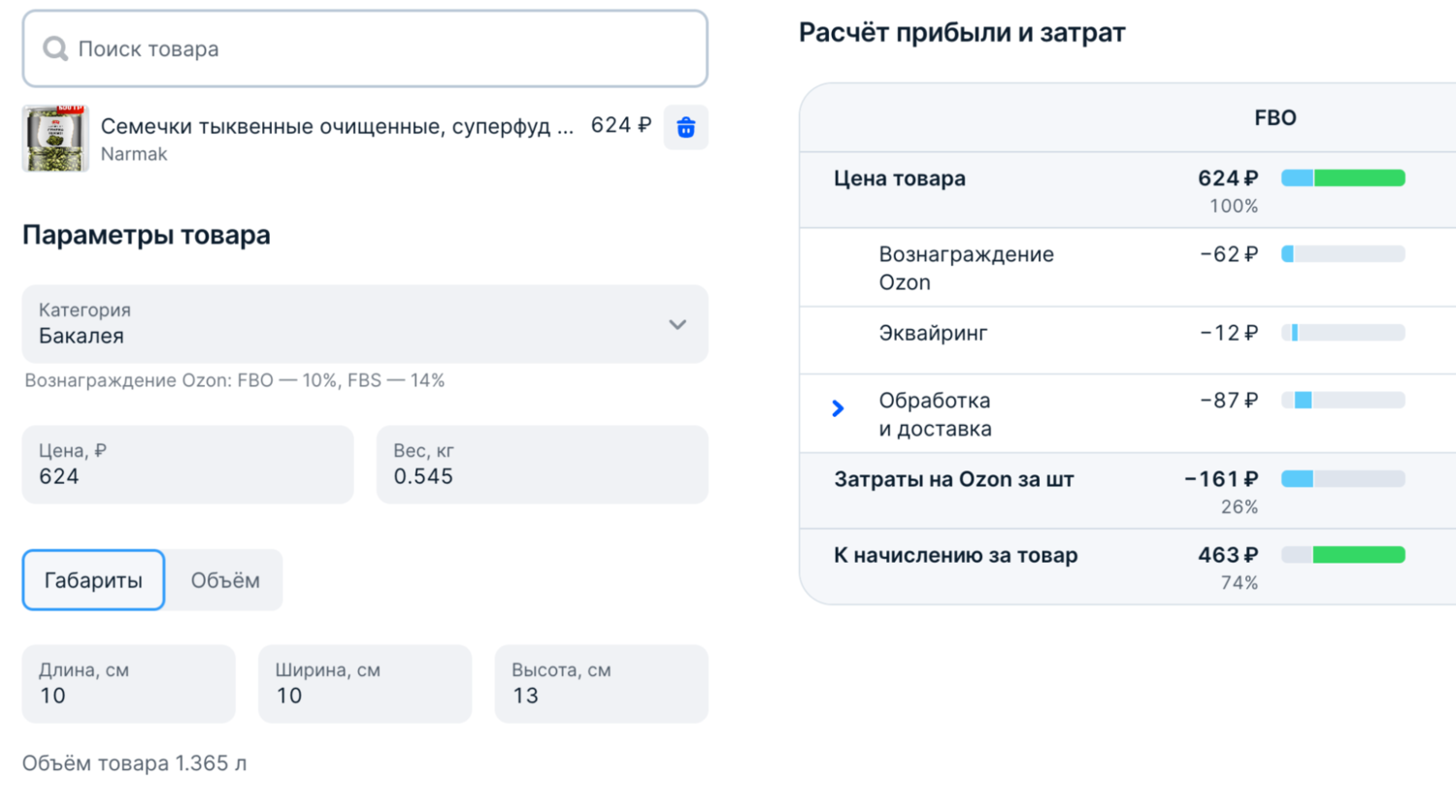Select the Ширина, см input
This screenshot has width=1456, height=812.
(x=364, y=684)
